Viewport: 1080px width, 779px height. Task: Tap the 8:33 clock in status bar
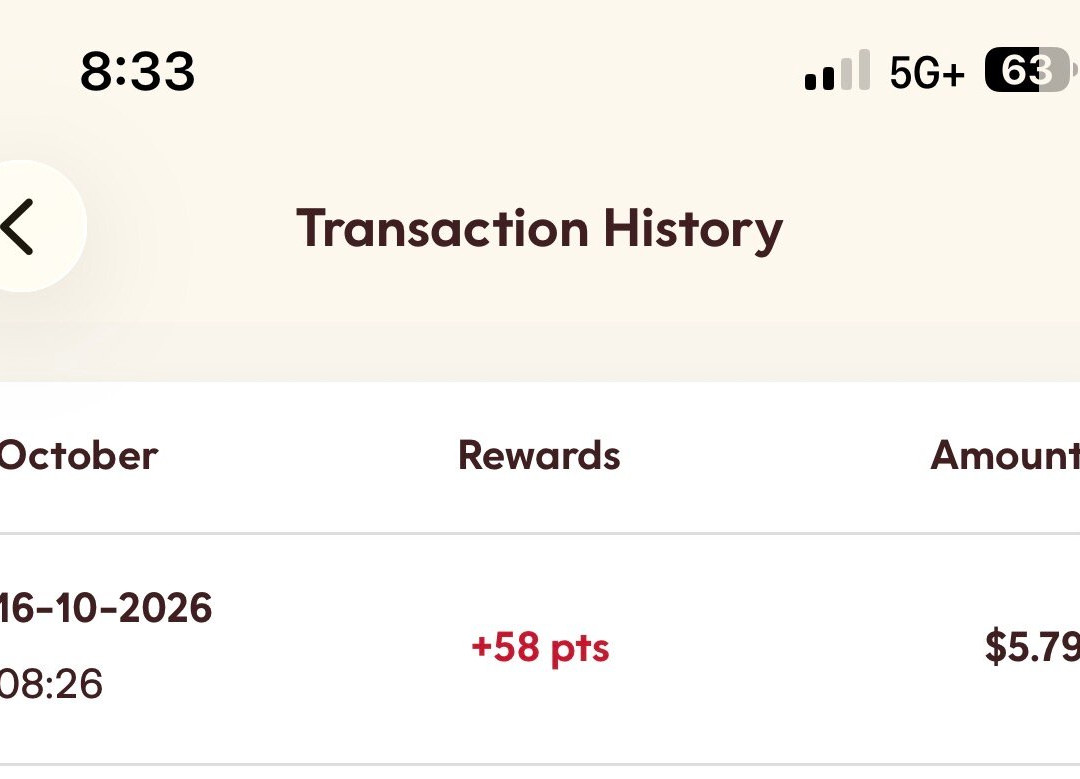click(x=137, y=71)
